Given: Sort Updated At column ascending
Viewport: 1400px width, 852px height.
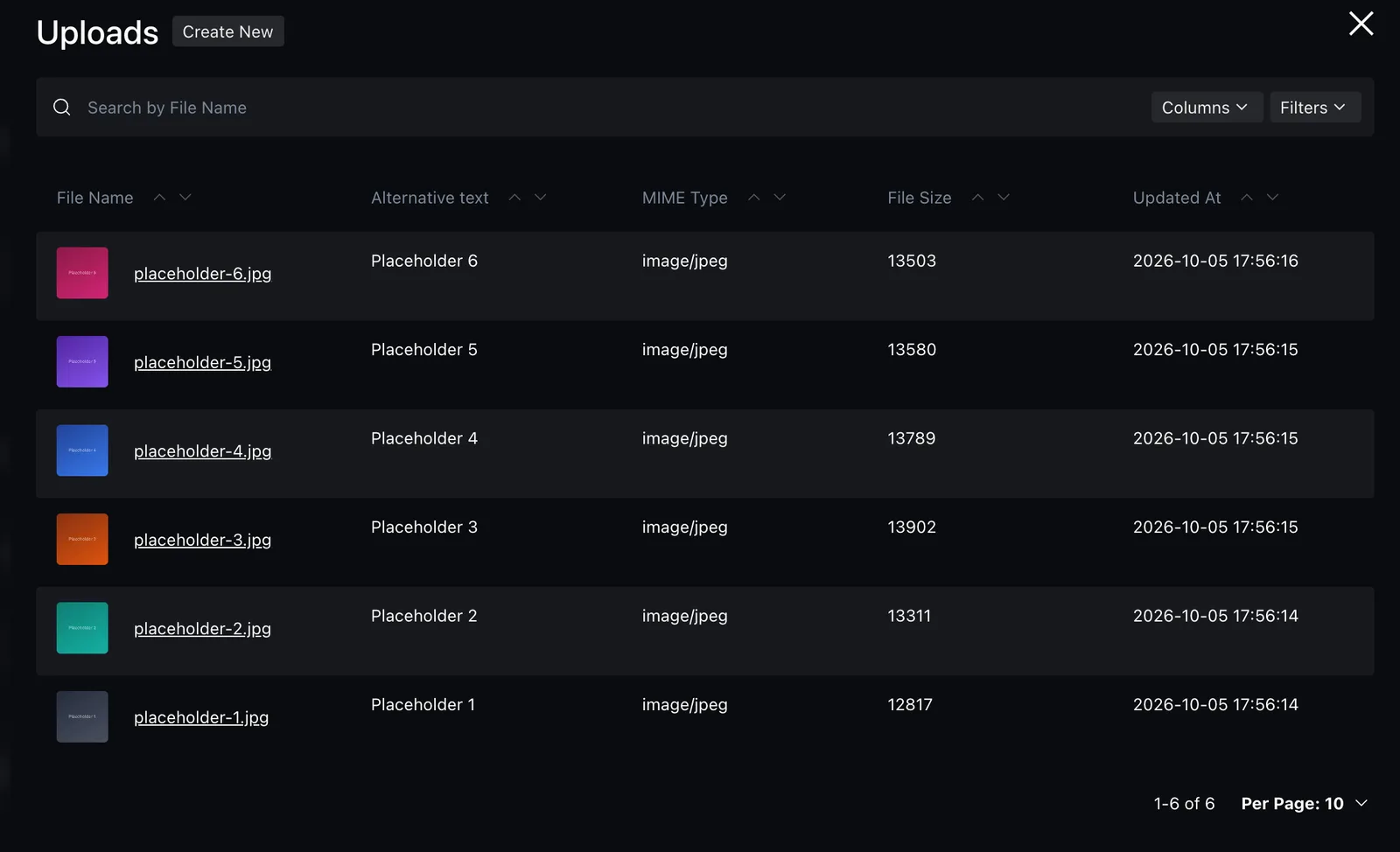Looking at the screenshot, I should [x=1247, y=198].
